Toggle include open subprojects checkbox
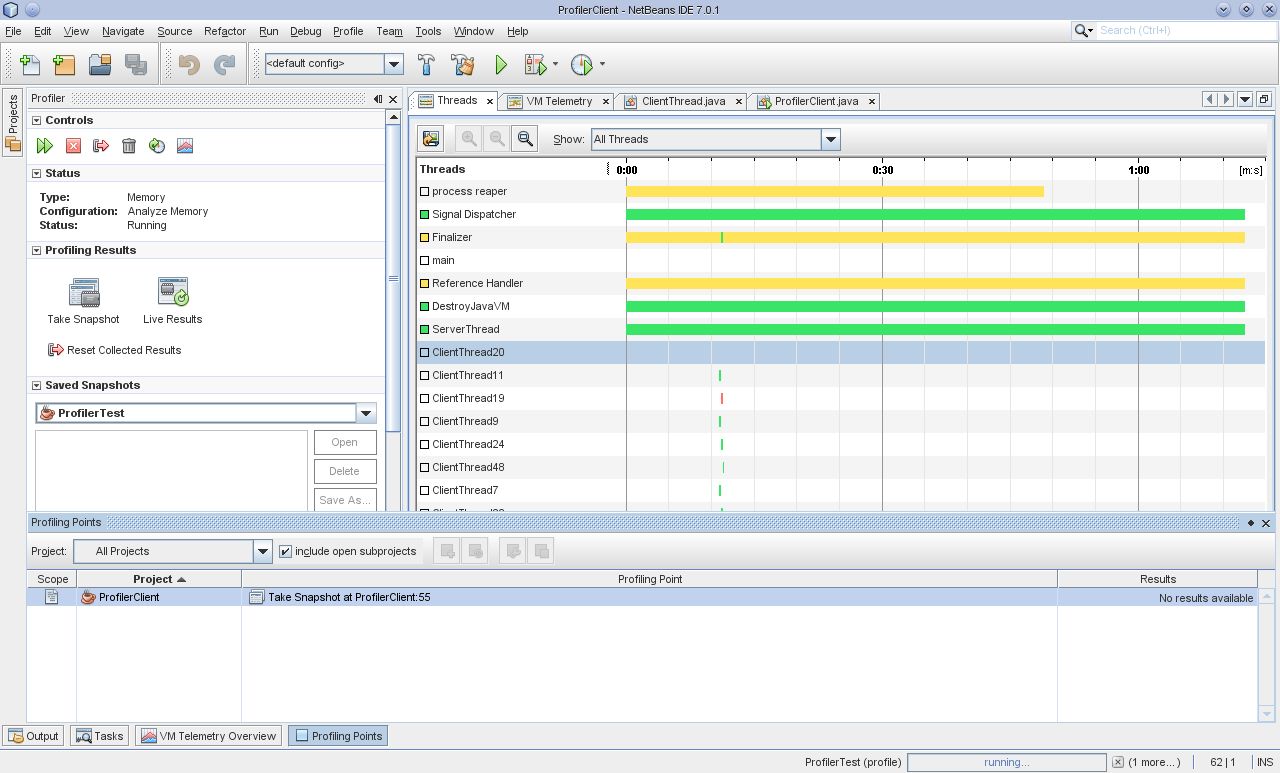The height and width of the screenshot is (773, 1280). click(x=286, y=551)
